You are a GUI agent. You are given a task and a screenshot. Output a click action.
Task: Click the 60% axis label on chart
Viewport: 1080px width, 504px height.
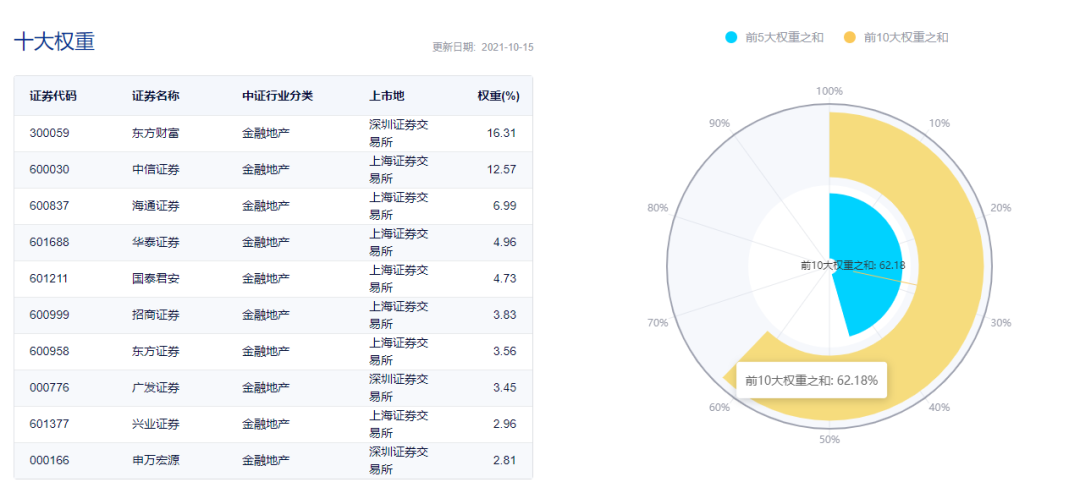point(719,407)
